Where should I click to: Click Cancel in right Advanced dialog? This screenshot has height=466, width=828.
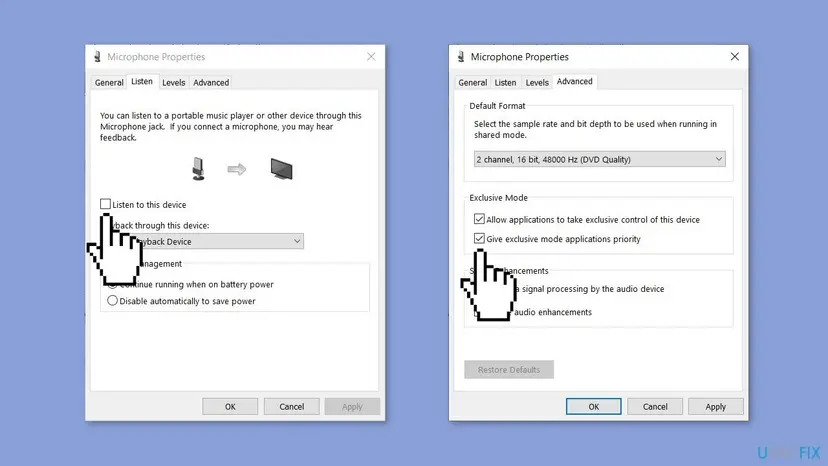tap(655, 406)
